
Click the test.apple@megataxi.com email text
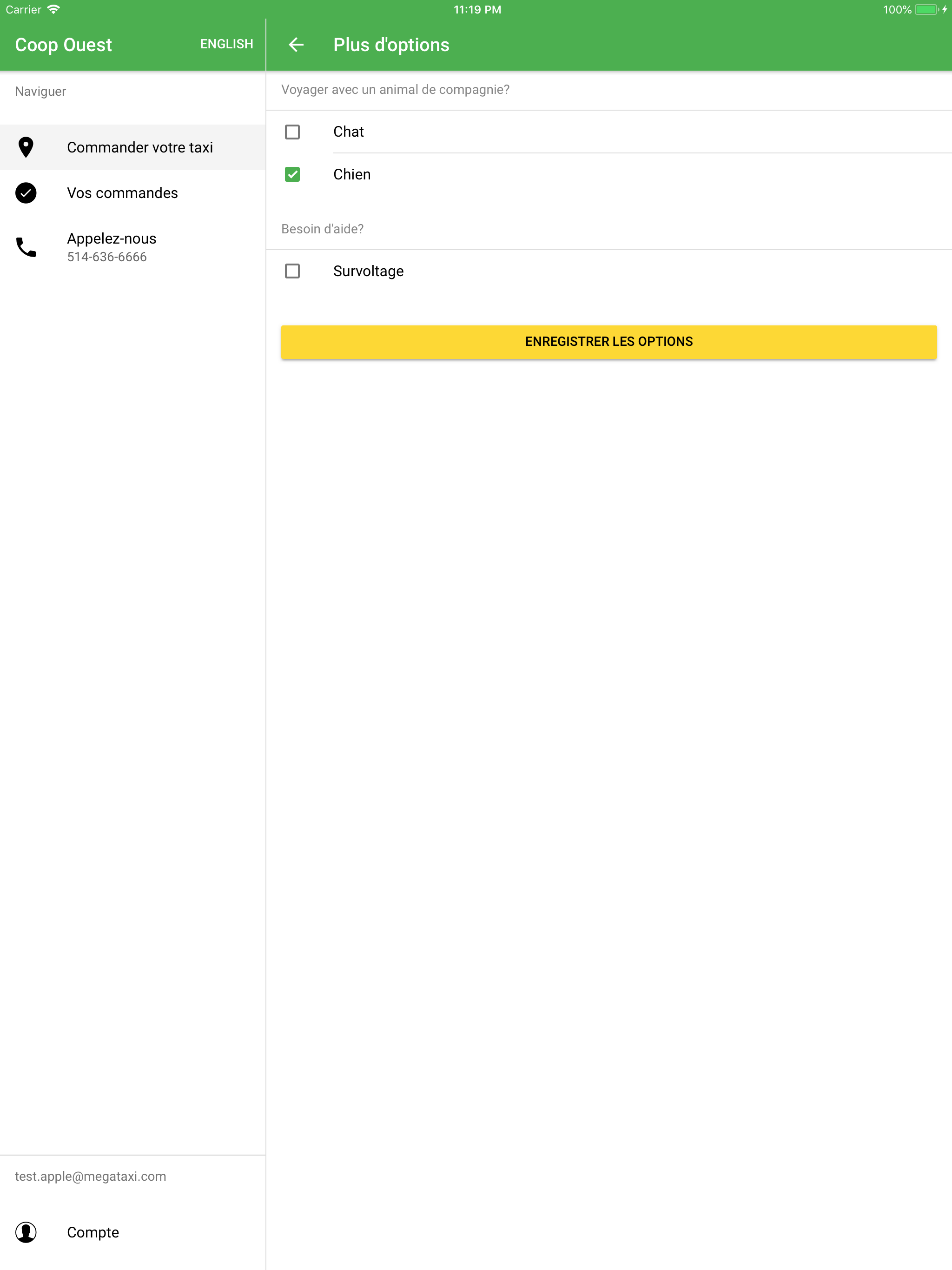point(90,1177)
